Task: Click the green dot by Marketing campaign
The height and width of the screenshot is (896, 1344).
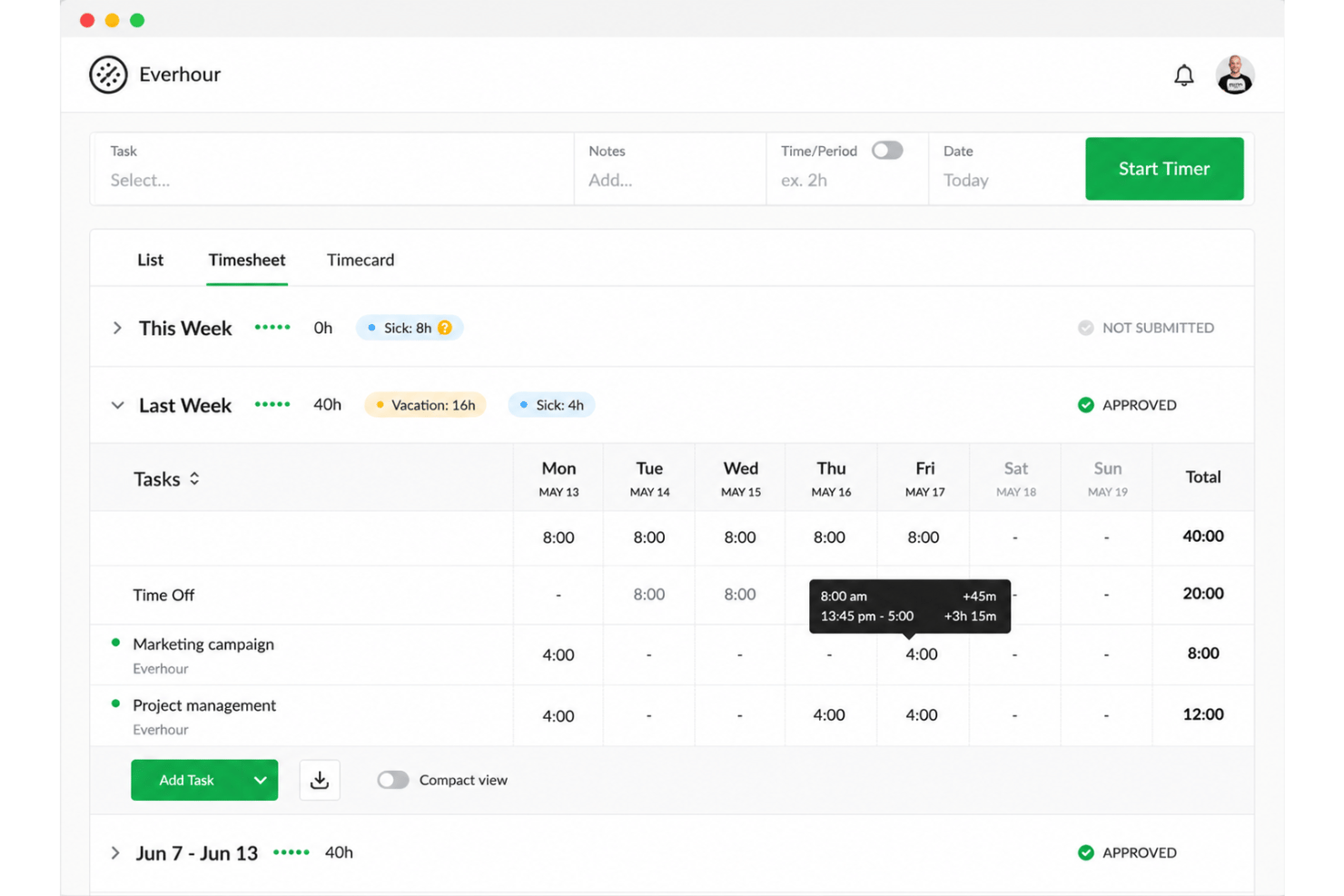Action: pos(115,643)
